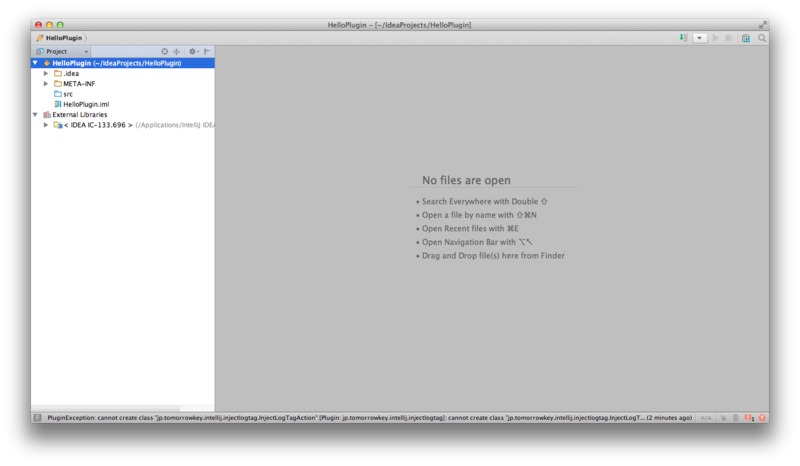Image resolution: width=800 pixels, height=466 pixels.
Task: Click the Make Project green arrow icon
Action: (x=683, y=38)
